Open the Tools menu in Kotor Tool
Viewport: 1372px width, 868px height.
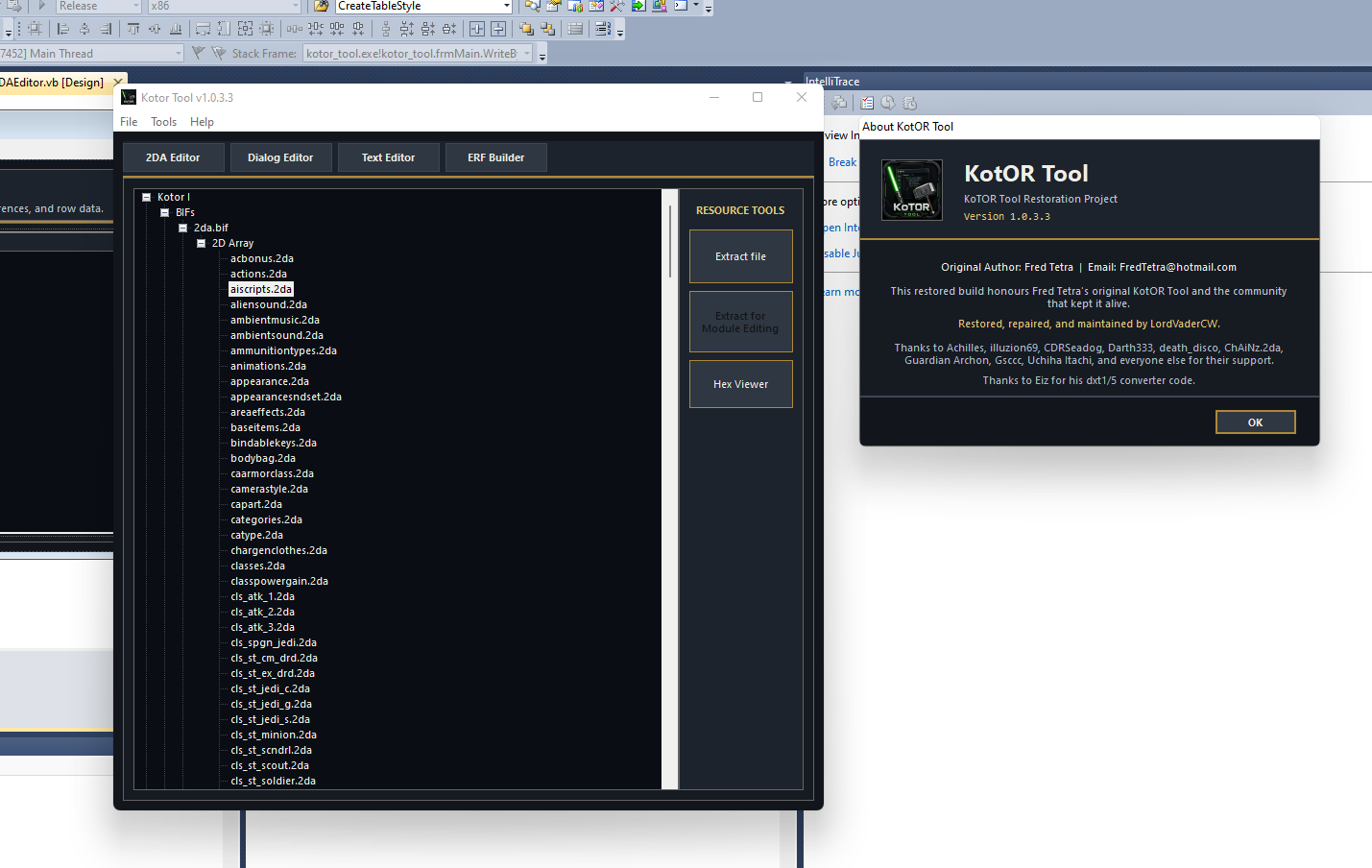click(163, 122)
